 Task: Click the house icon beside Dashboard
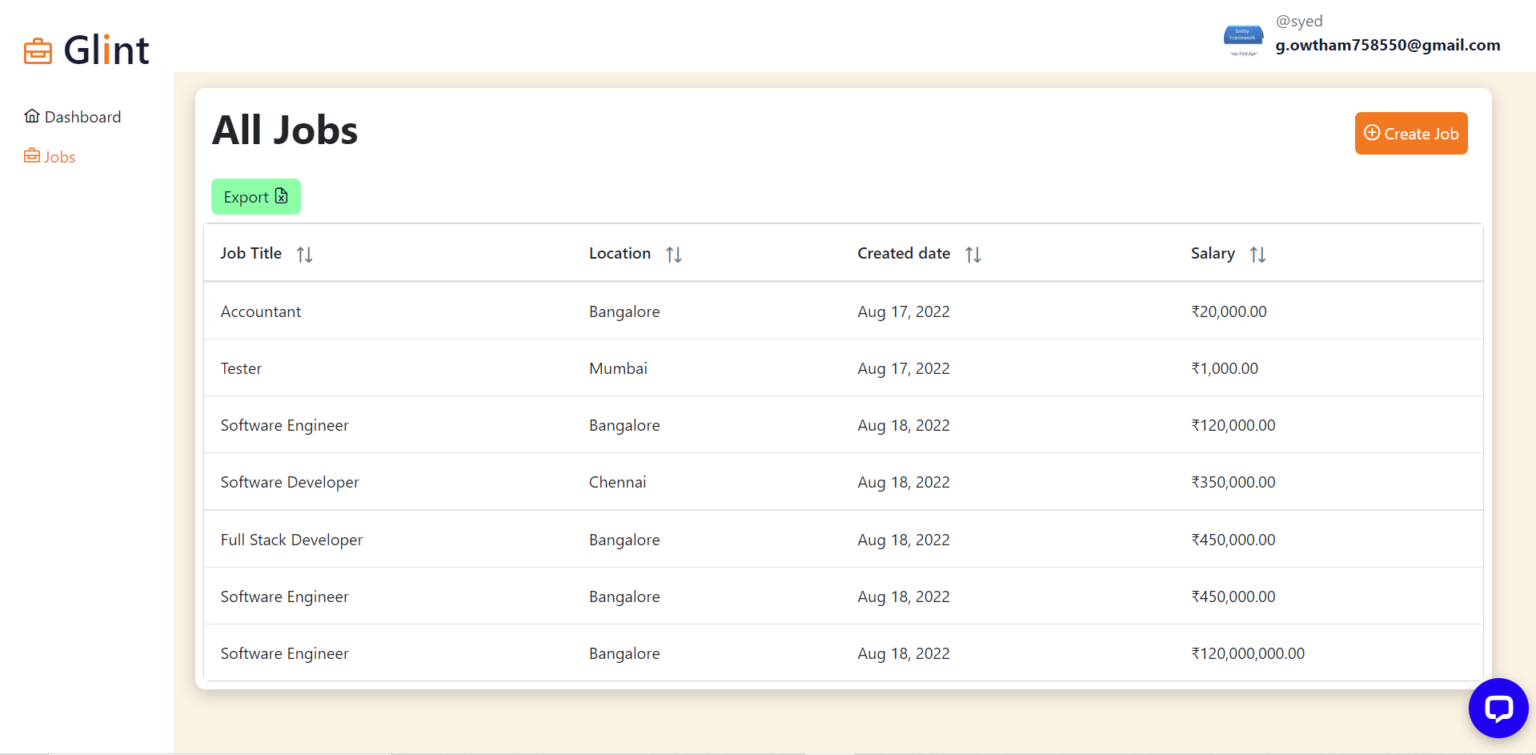click(32, 117)
